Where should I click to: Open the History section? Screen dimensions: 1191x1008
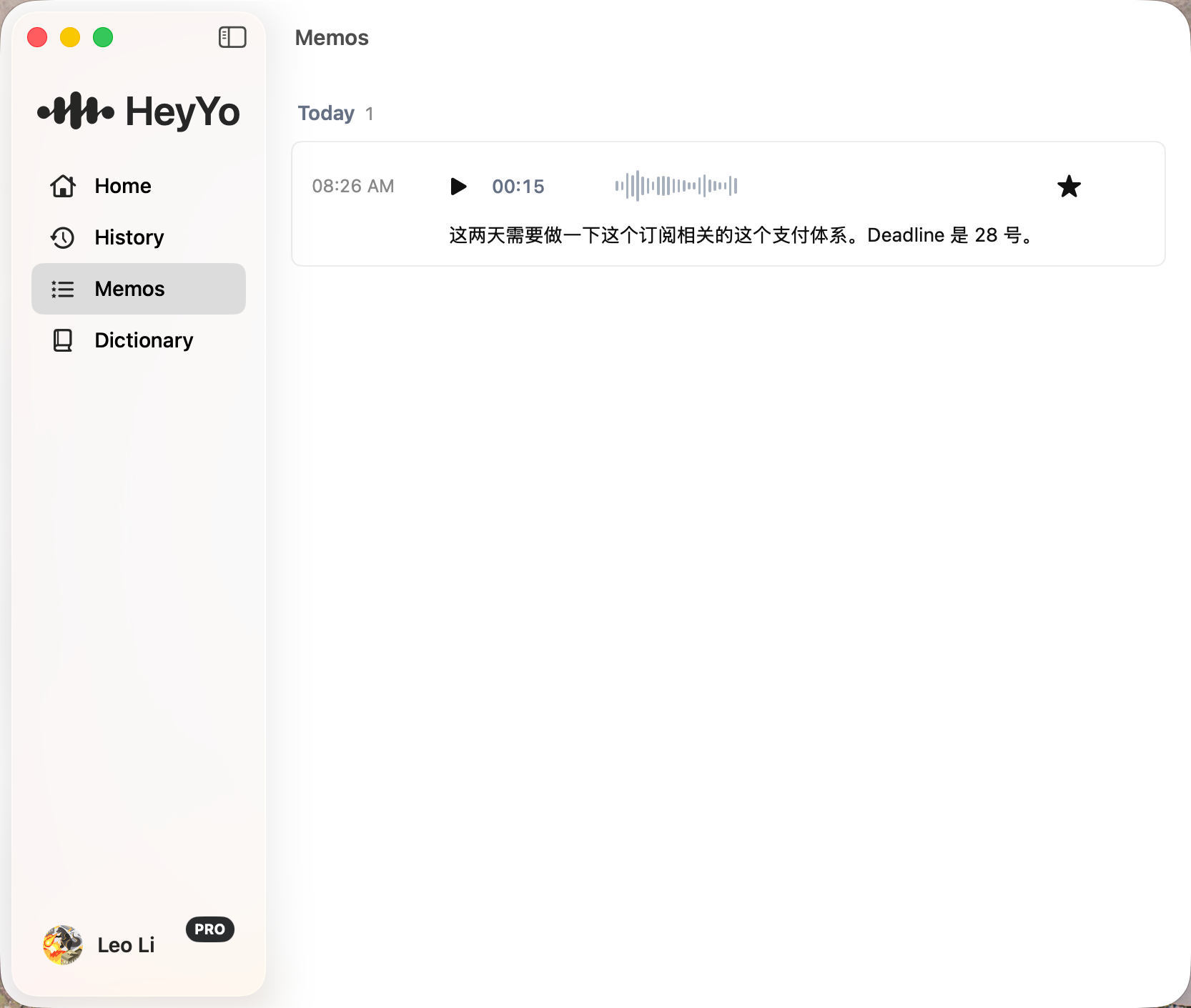pyautogui.click(x=139, y=237)
